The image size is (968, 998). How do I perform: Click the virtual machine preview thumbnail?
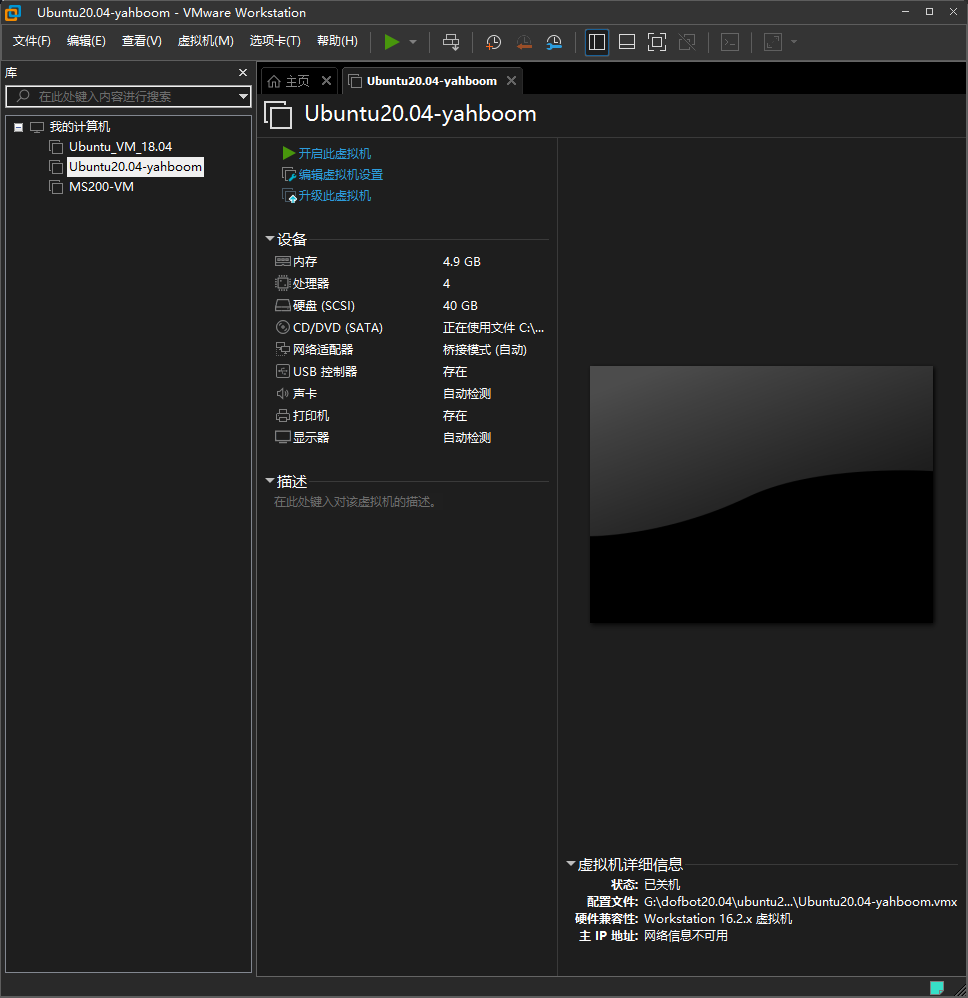coord(761,494)
